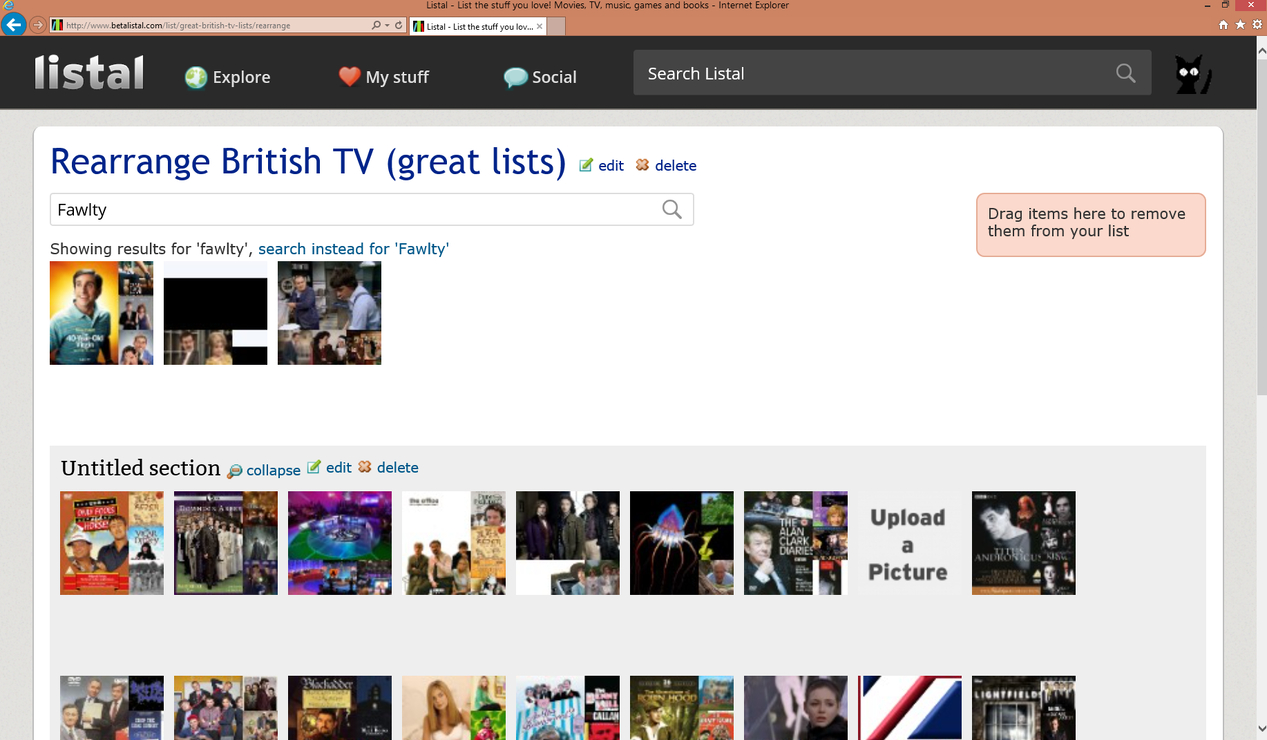Click the Upload a Picture placeholder
Image resolution: width=1267 pixels, height=740 pixels.
pyautogui.click(x=910, y=543)
